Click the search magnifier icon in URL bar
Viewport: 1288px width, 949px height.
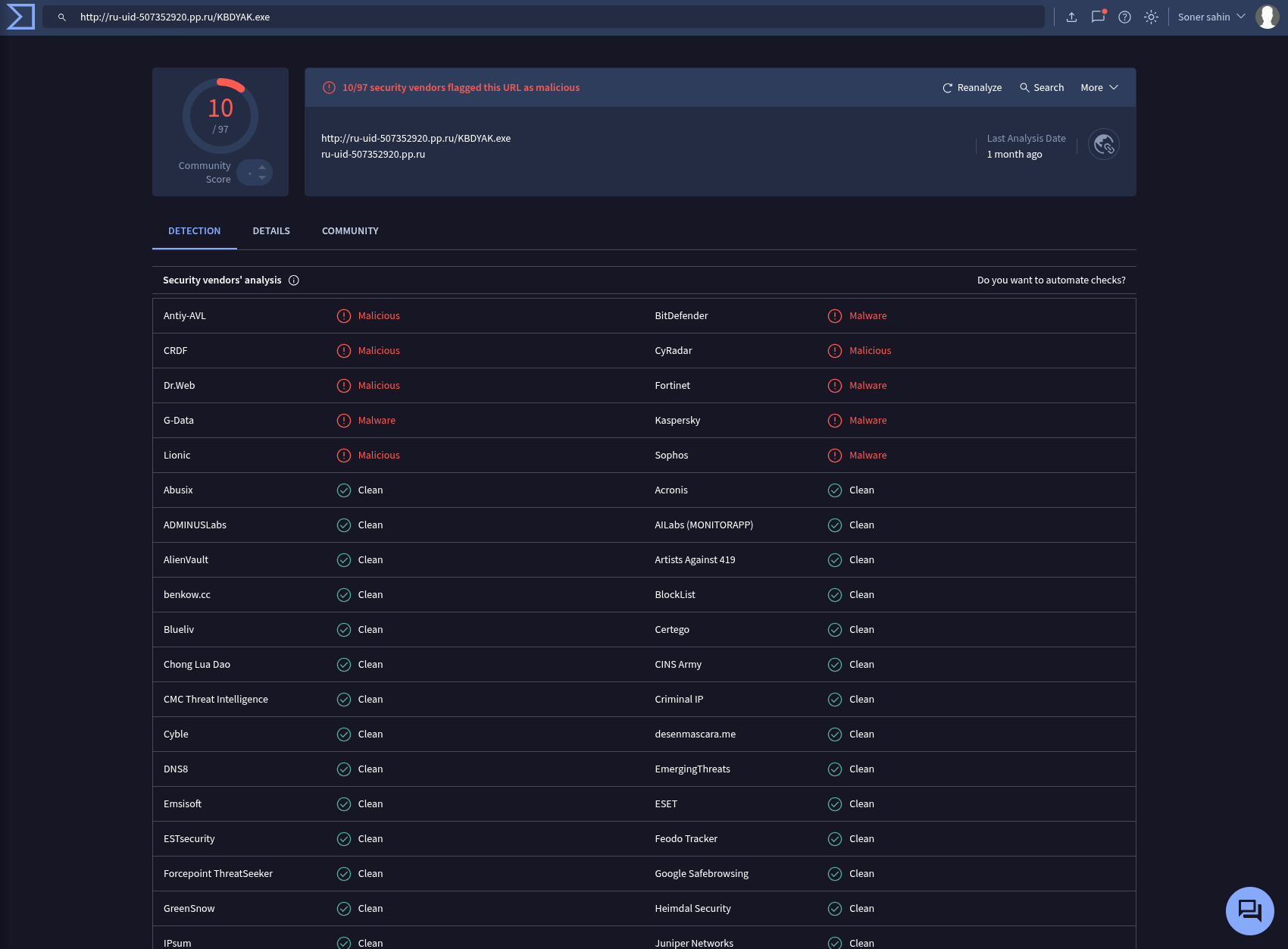[62, 17]
